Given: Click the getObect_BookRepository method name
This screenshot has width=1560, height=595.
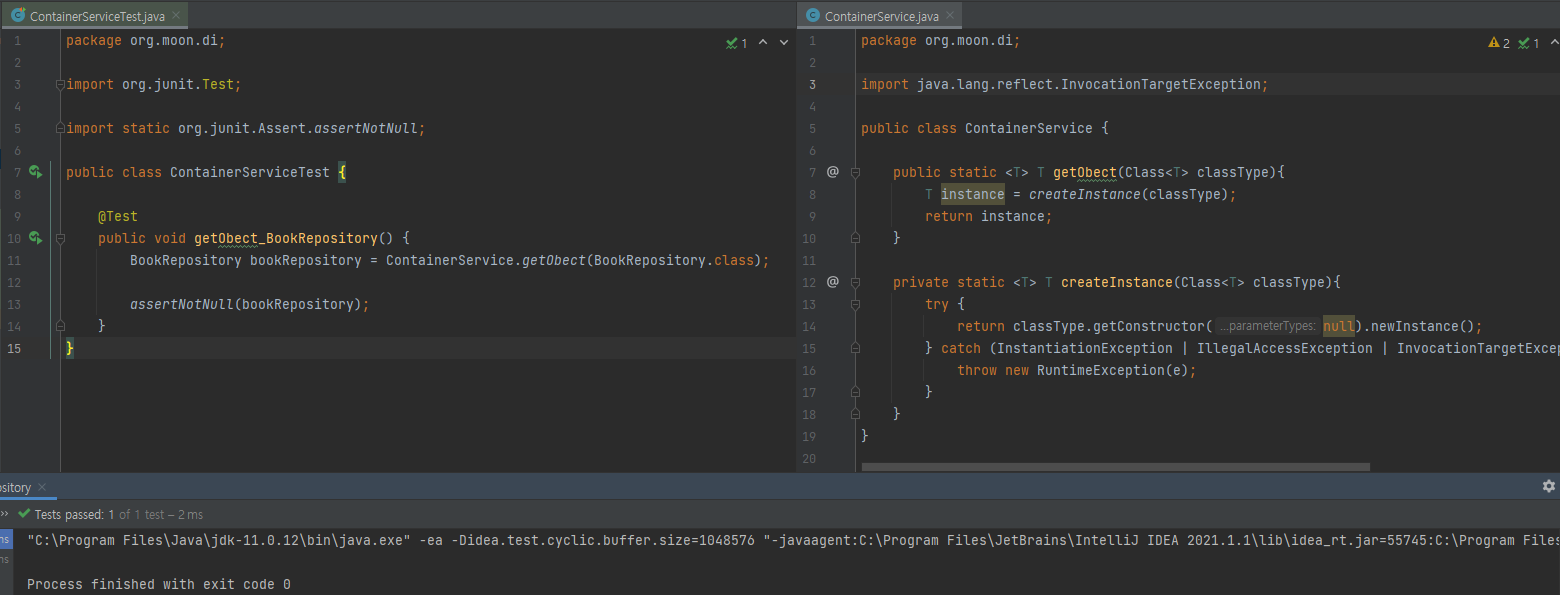Looking at the screenshot, I should pos(286,238).
